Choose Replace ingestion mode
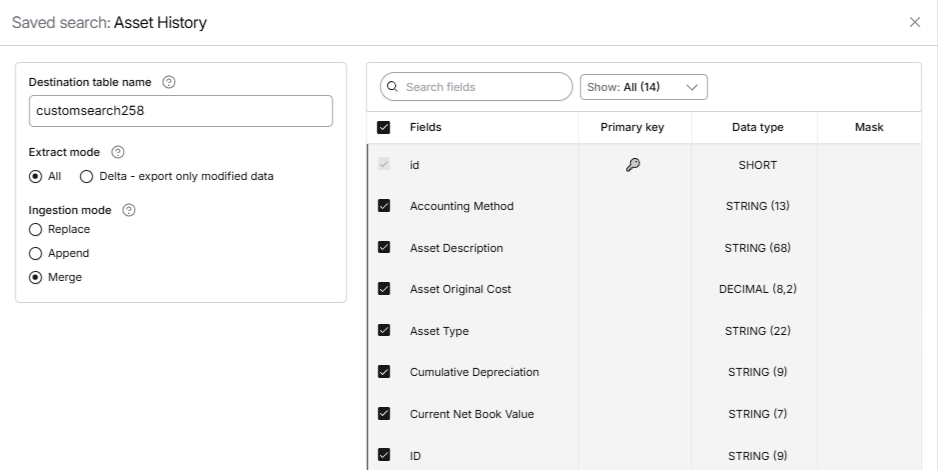938x470 pixels. tap(35, 230)
